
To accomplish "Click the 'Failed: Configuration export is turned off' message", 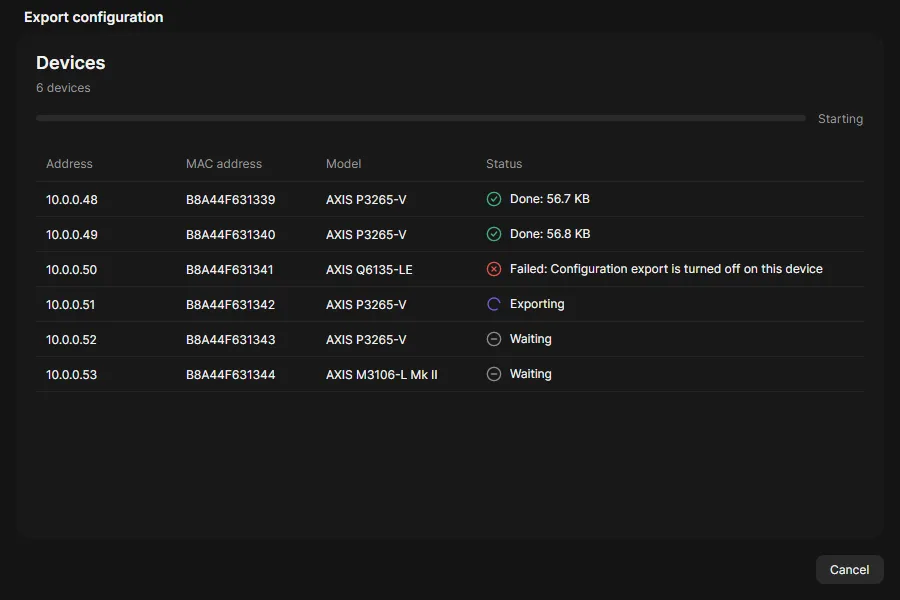I will coord(666,269).
